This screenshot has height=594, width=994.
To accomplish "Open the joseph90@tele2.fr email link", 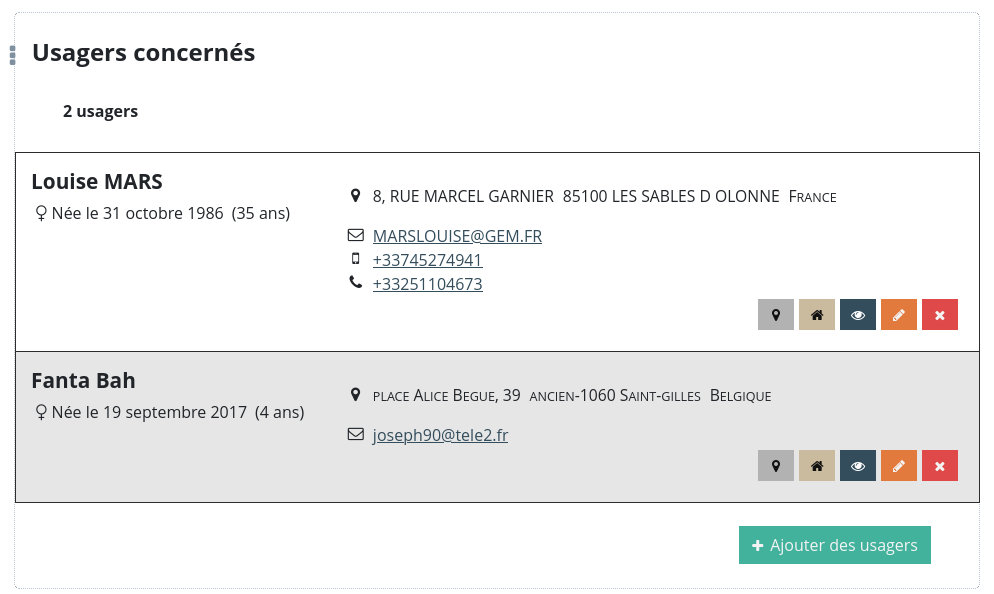I will click(440, 435).
